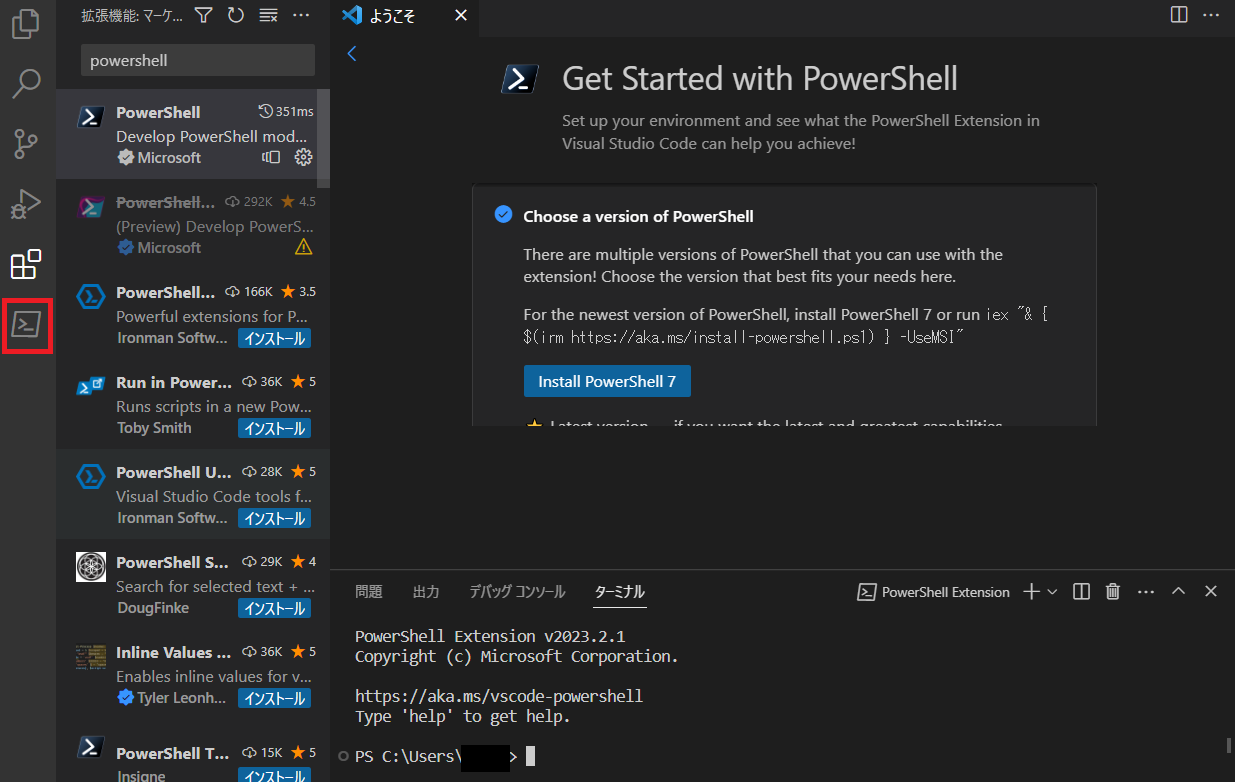
Task: Open extensions view more actions menu
Action: click(301, 15)
